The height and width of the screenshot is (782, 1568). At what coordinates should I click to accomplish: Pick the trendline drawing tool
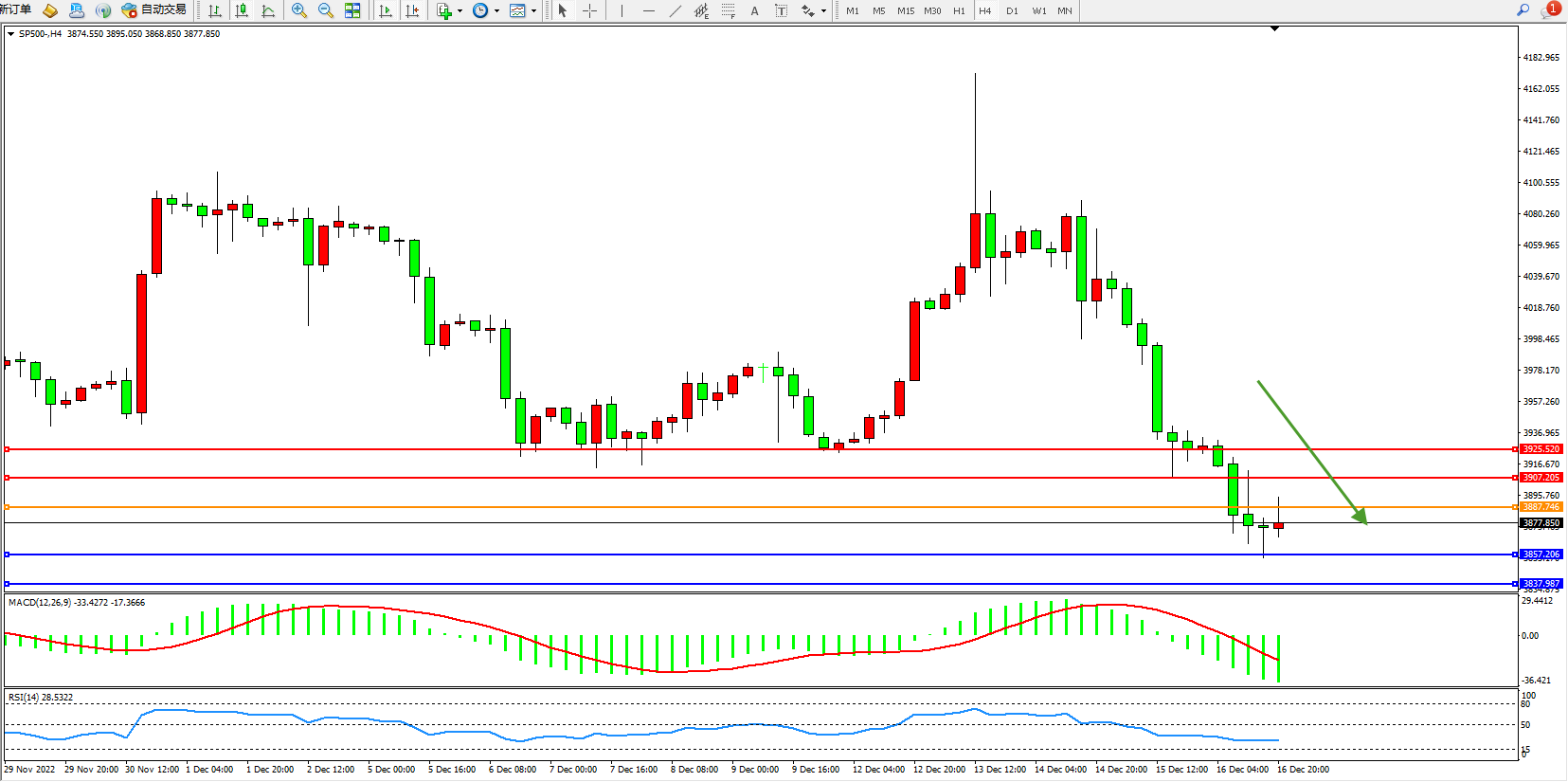(x=675, y=10)
